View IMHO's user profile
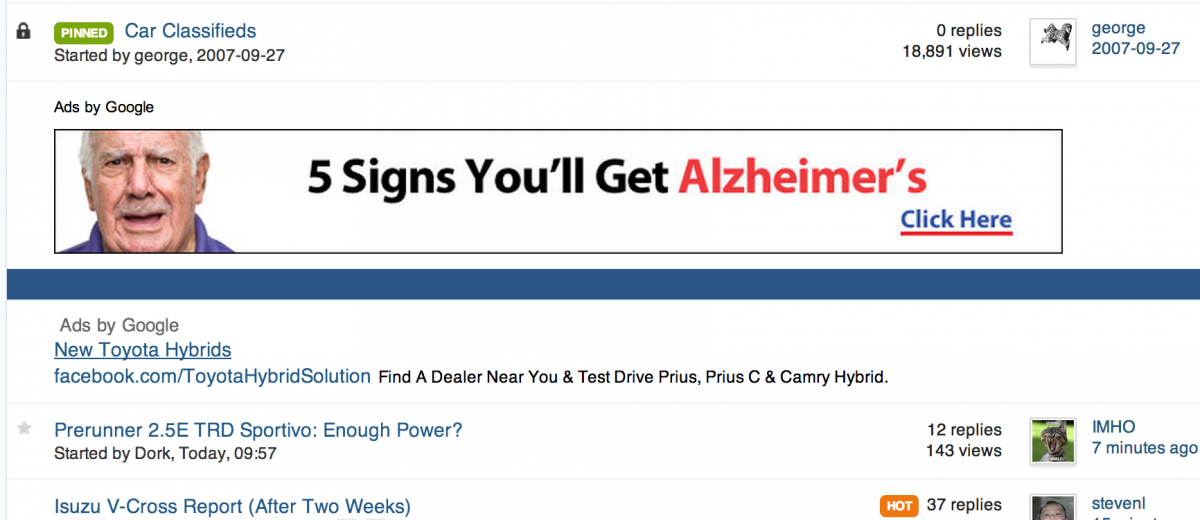1200x520 pixels. (x=1113, y=427)
